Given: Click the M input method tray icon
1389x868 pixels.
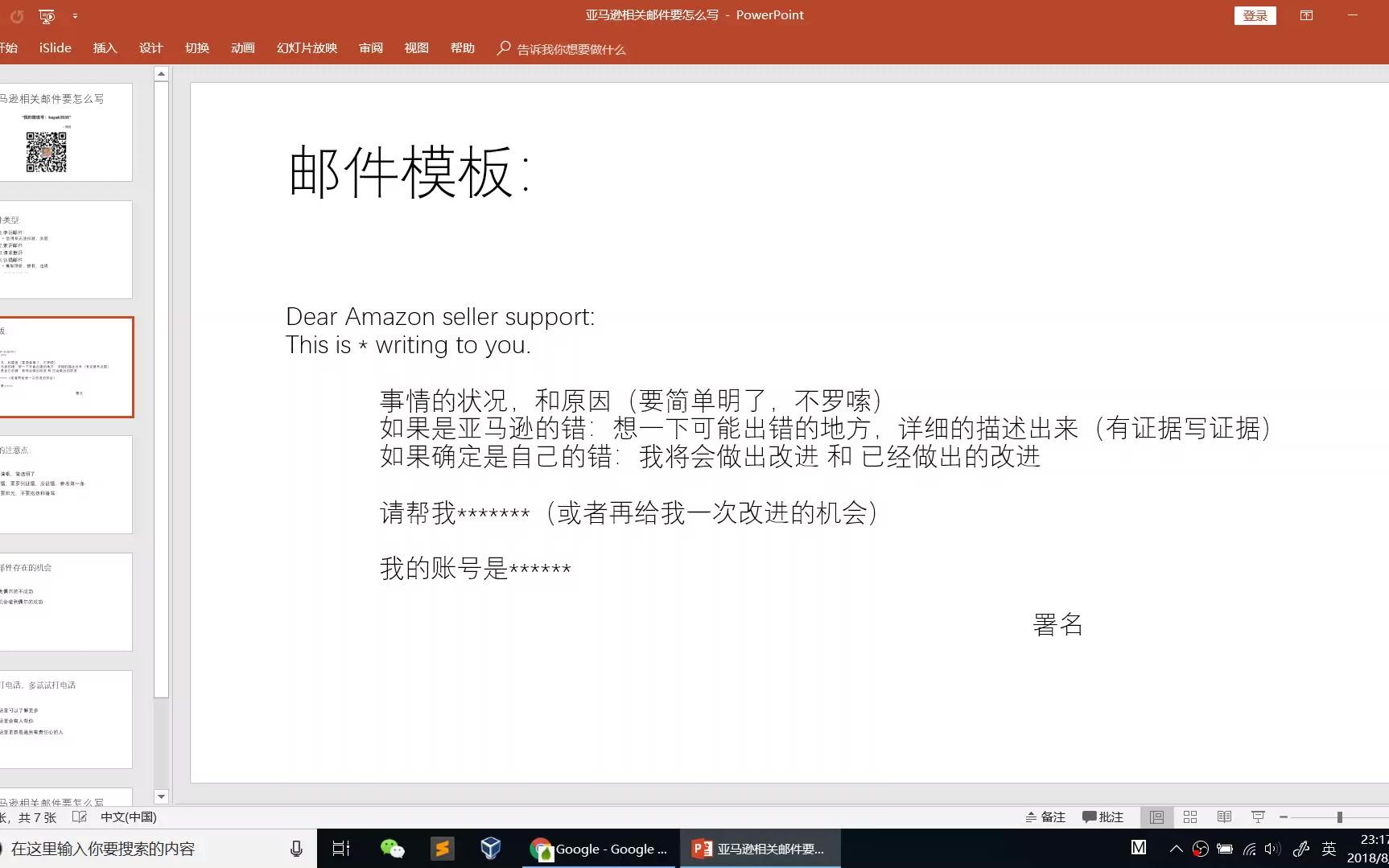Looking at the screenshot, I should point(1139,847).
